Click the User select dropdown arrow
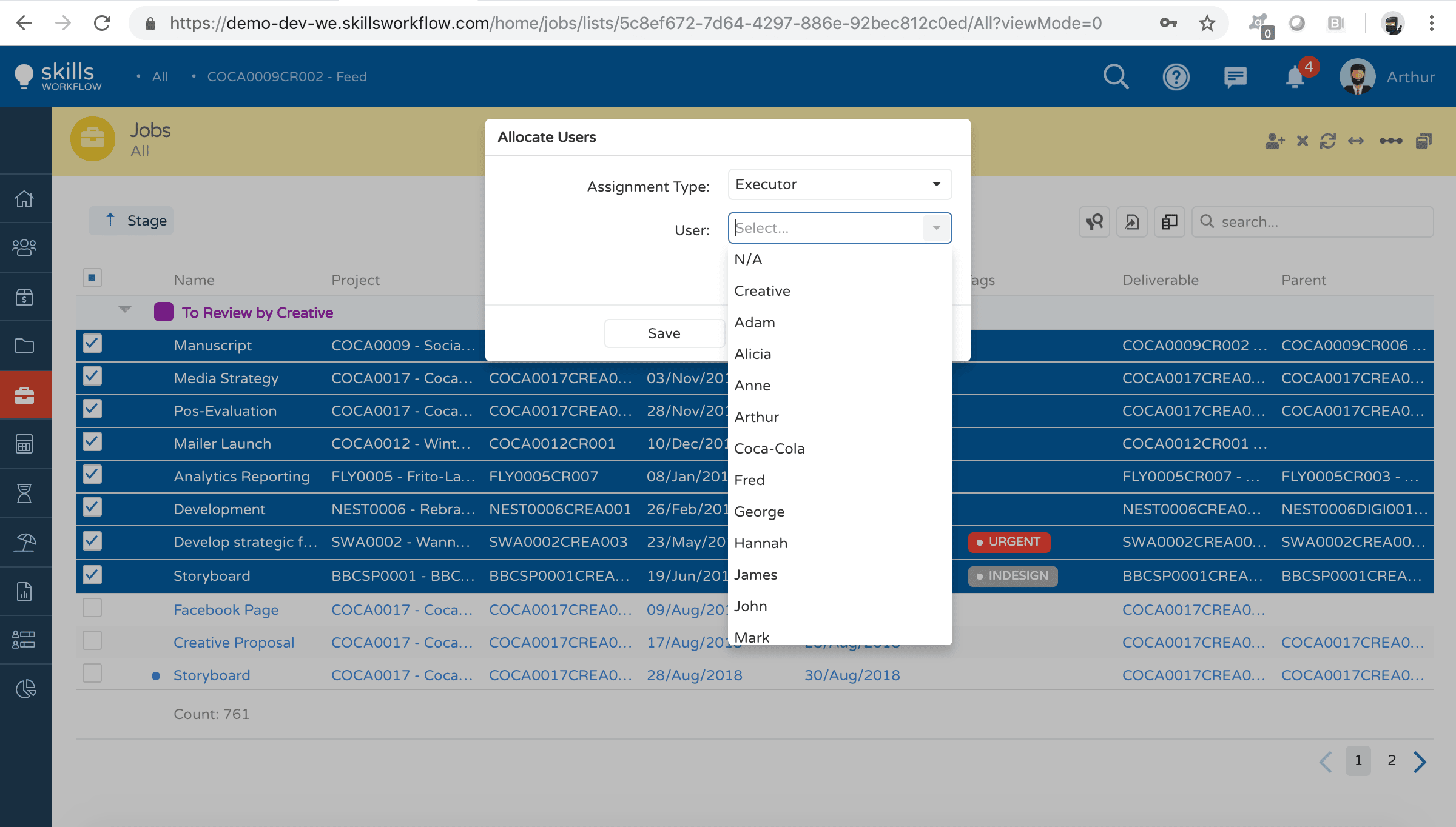Screen dimensions: 1456x827 click(937, 228)
